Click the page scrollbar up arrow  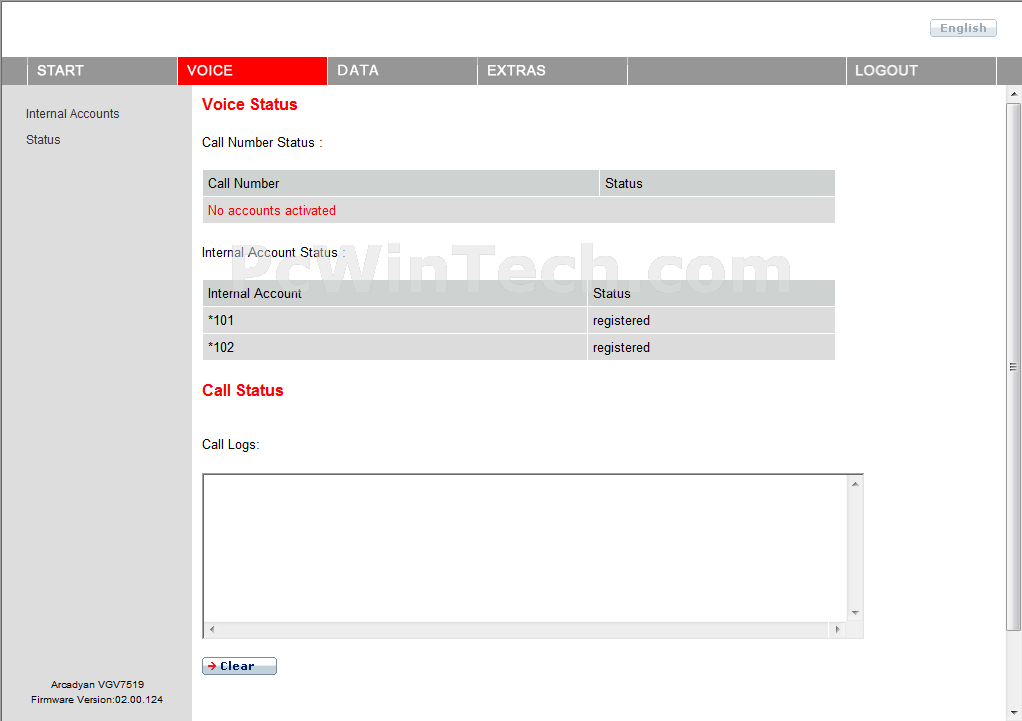pyautogui.click(x=1013, y=94)
